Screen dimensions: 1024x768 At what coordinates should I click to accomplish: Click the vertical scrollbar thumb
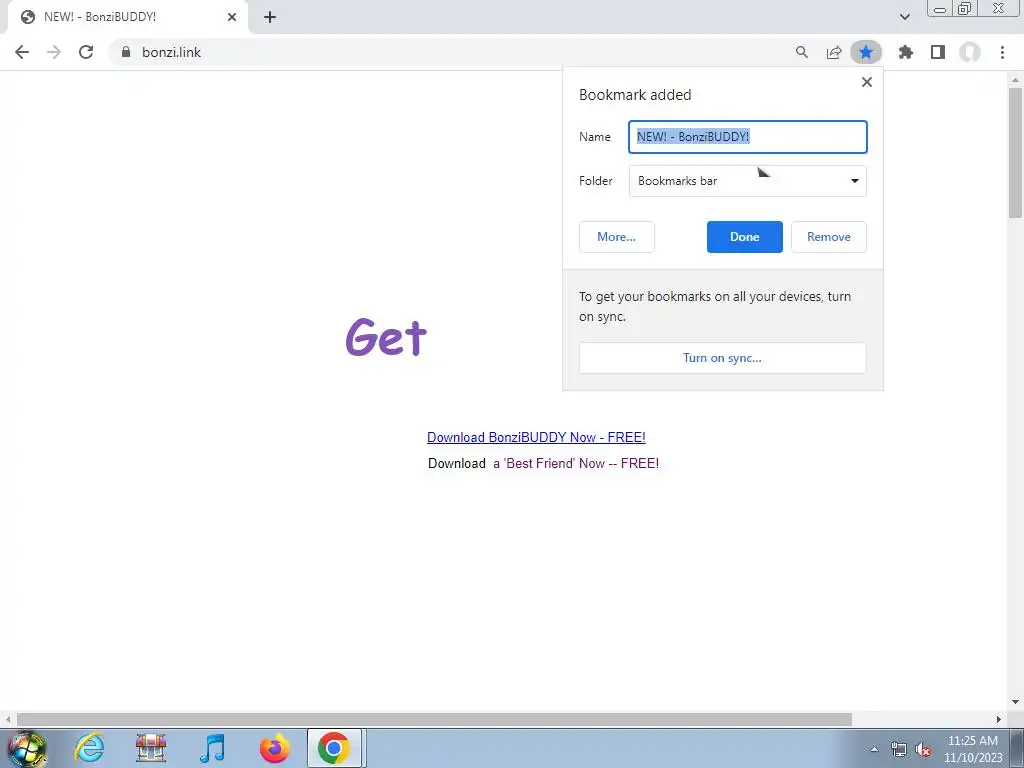[x=1016, y=152]
